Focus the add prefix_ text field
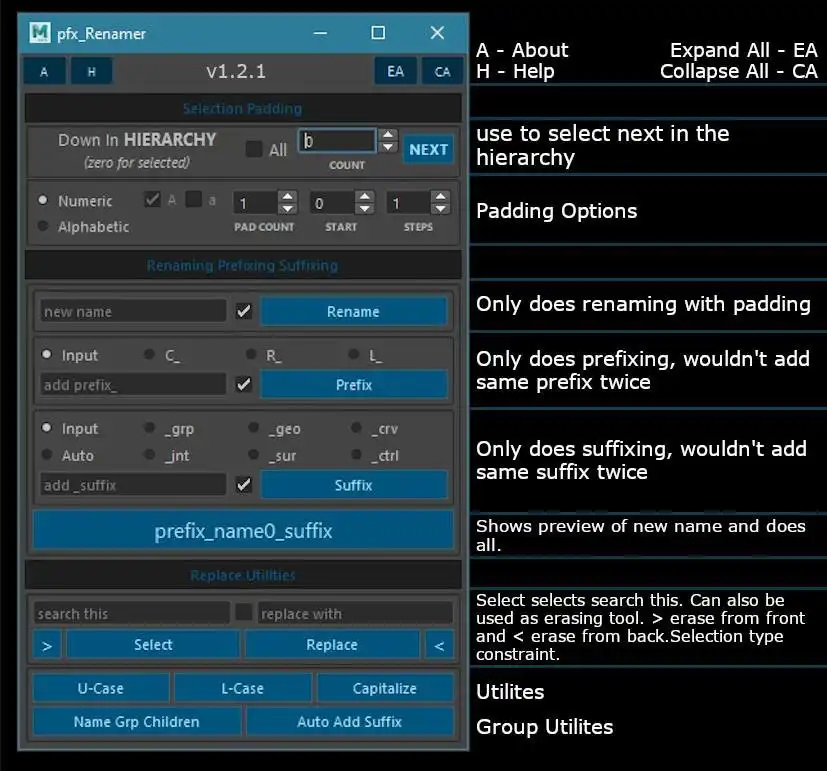827x771 pixels. point(133,385)
